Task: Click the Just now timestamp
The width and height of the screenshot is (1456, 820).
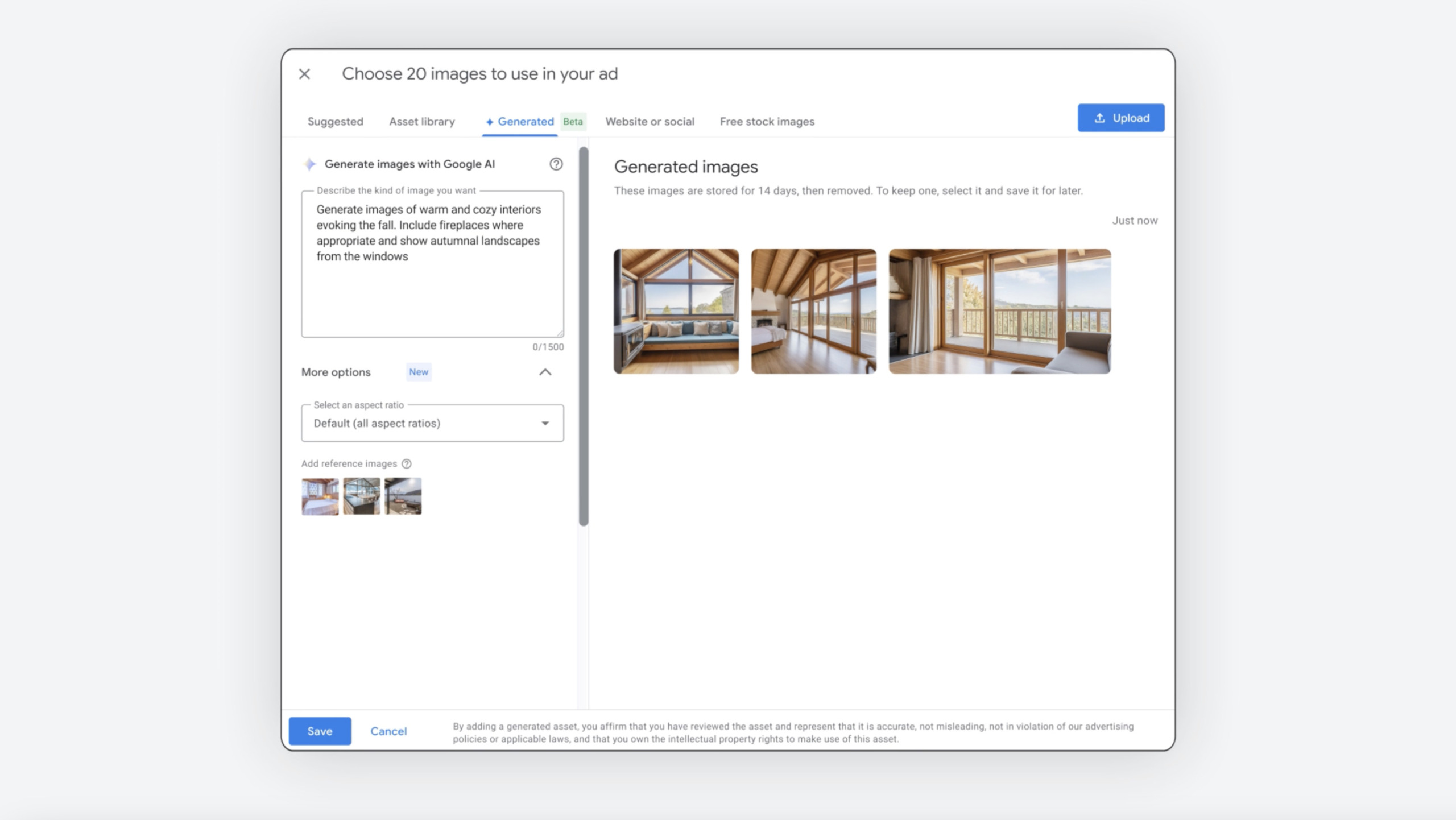Action: [x=1135, y=221]
